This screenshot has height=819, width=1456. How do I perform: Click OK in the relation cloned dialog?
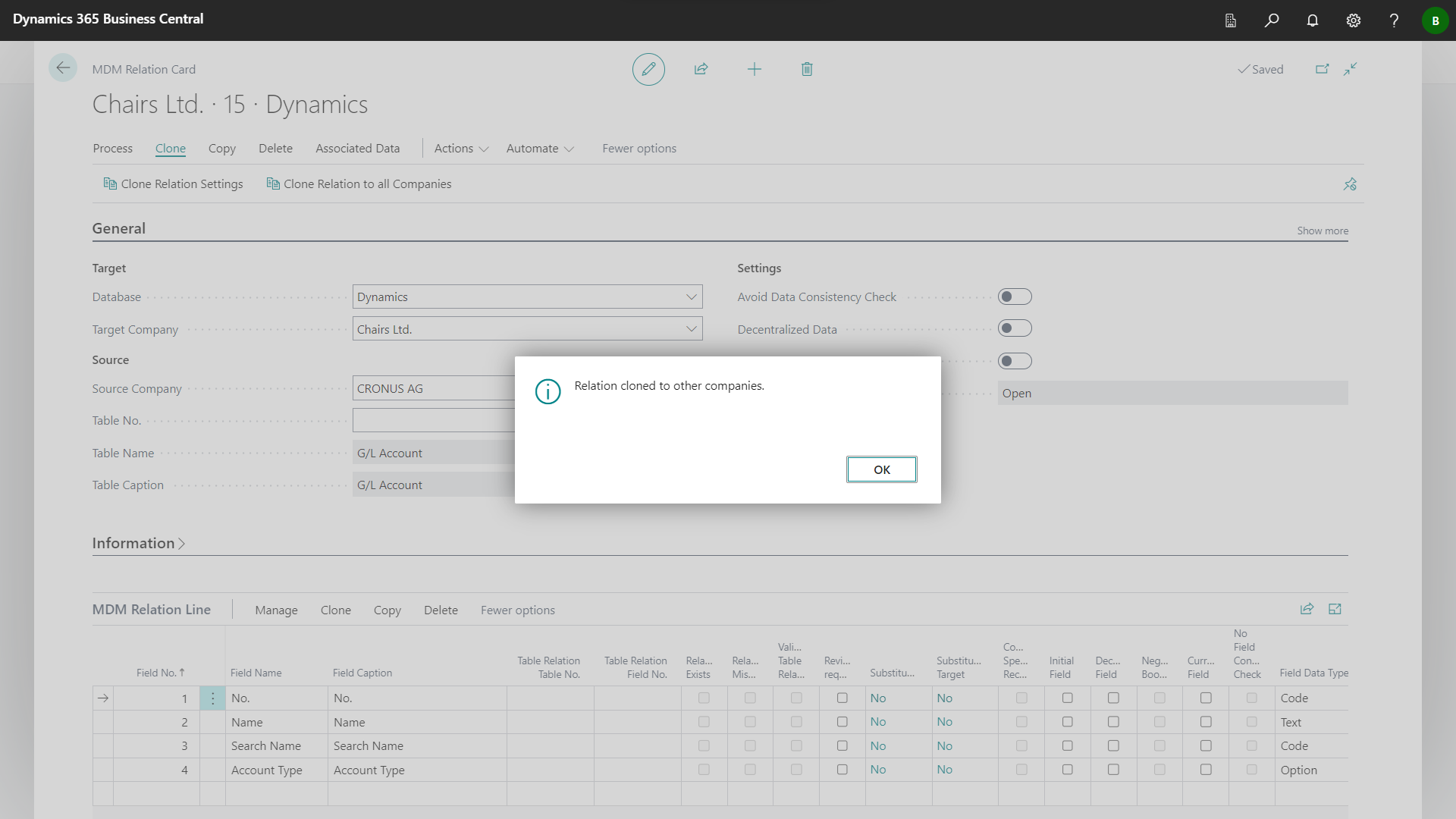881,469
